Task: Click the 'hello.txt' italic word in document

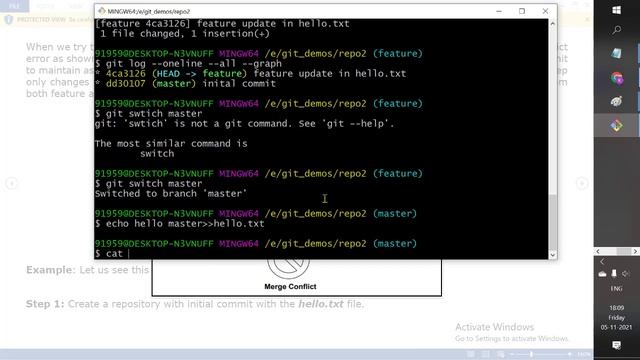Action: 321,304
